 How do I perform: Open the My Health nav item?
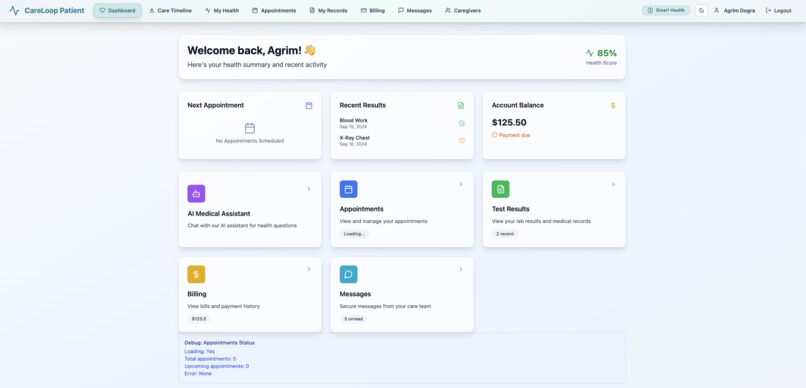pos(222,10)
